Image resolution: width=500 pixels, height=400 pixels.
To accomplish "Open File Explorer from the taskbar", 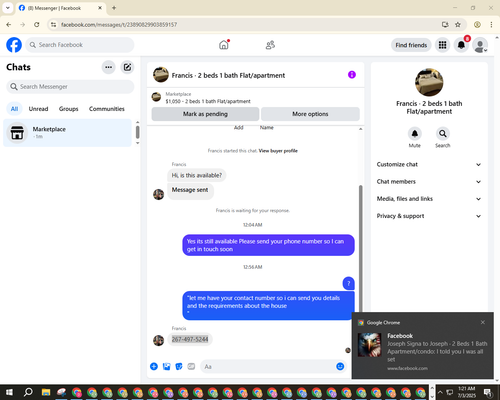I will (46, 392).
